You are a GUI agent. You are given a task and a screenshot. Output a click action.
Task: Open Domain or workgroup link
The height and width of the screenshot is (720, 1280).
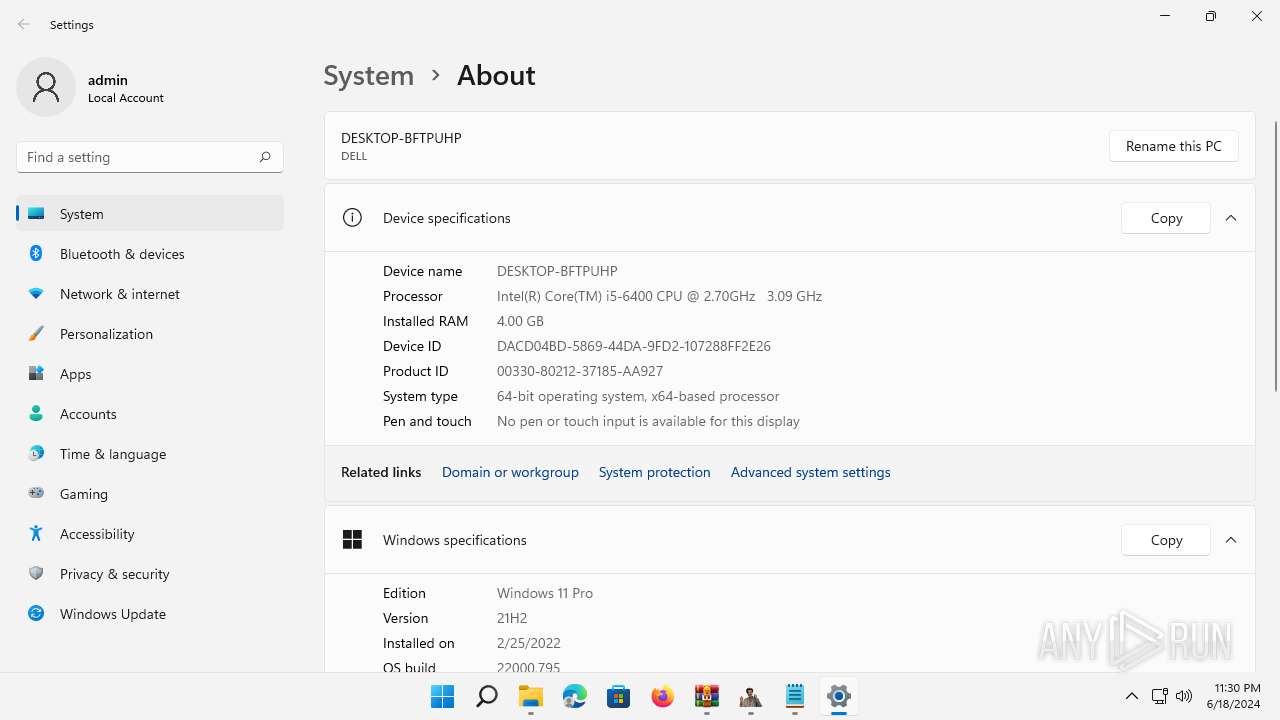click(x=510, y=472)
